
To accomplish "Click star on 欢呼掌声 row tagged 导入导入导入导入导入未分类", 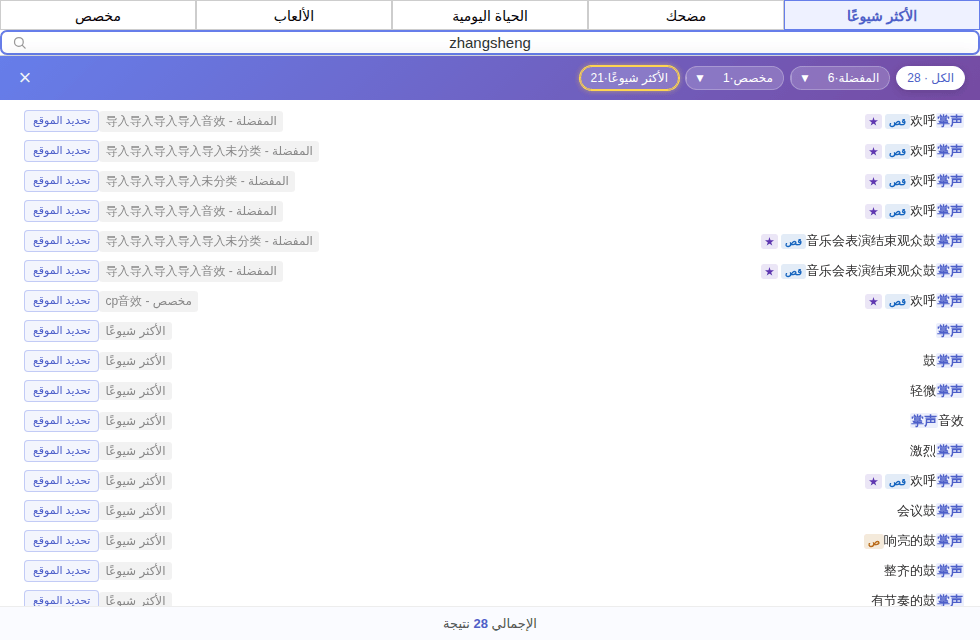I will point(873,151).
